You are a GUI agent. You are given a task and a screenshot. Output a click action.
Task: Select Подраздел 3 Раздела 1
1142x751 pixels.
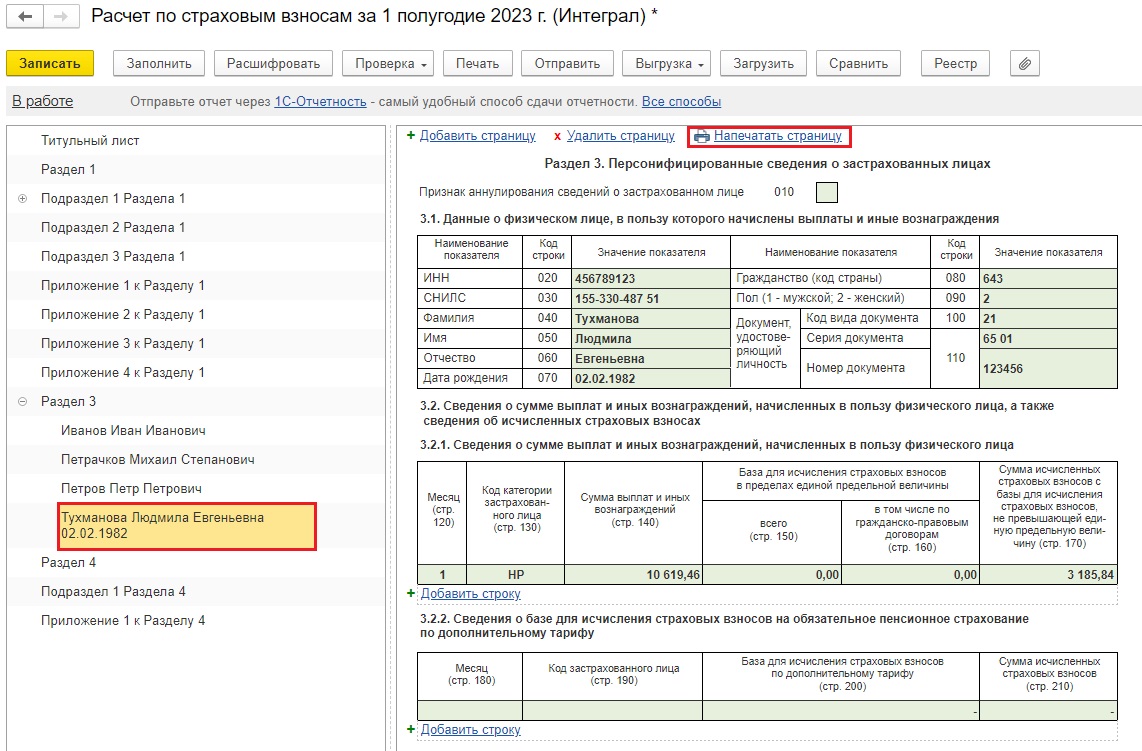(x=113, y=256)
